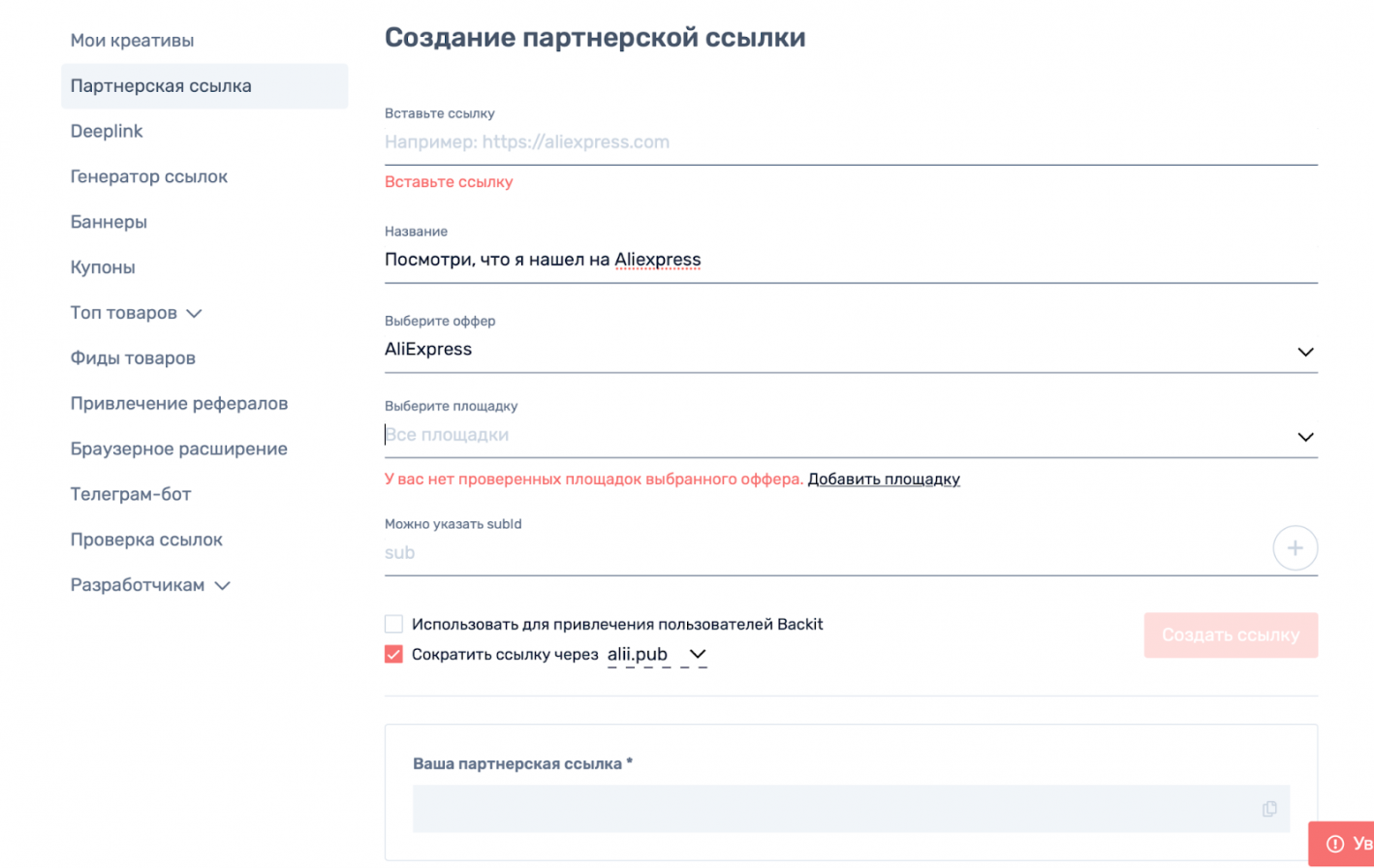Viewport: 1374px width, 868px height.
Task: Expand Топ товаров submenu
Action: [136, 313]
